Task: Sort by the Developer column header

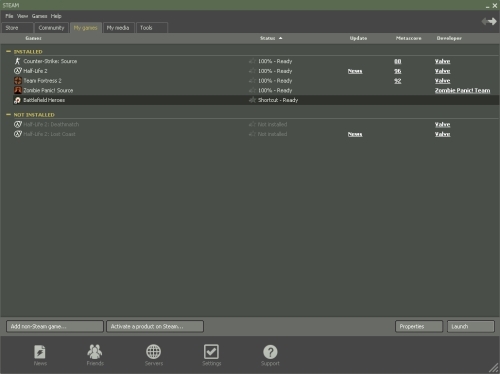Action: (x=449, y=38)
